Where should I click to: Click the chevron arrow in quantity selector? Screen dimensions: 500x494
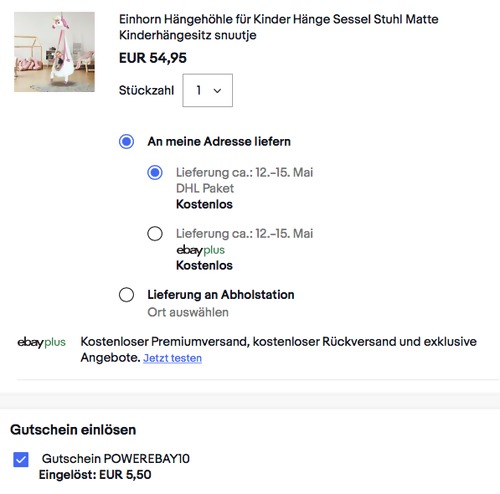tap(217, 91)
